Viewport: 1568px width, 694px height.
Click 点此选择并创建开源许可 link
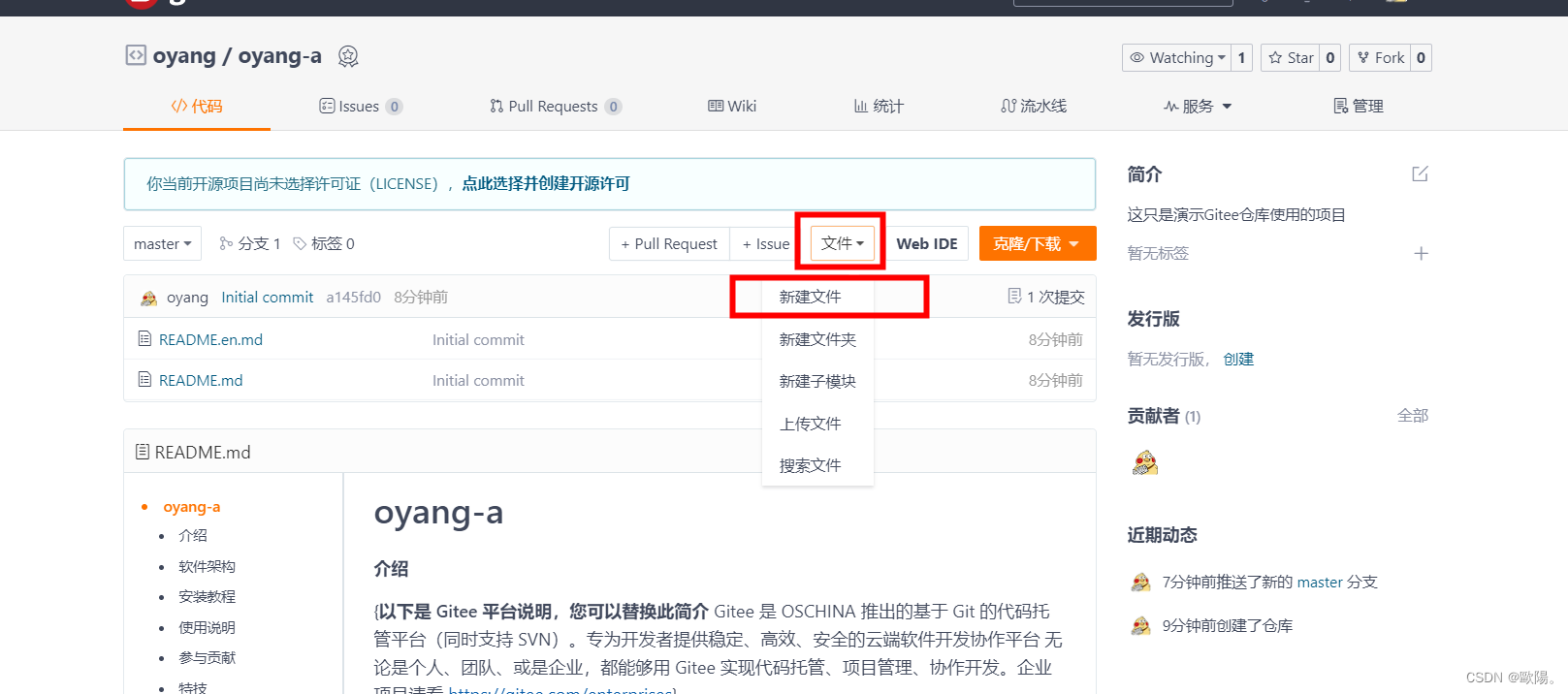(546, 183)
